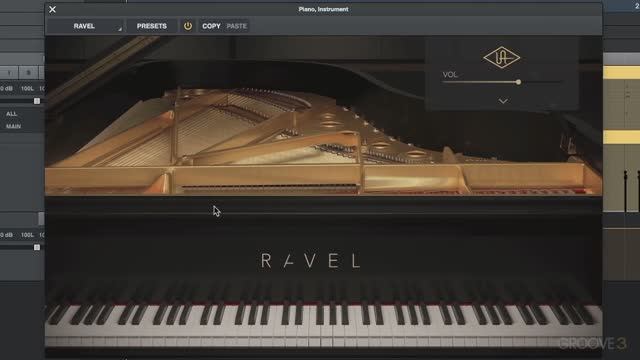Click the RAVEL logo text
The height and width of the screenshot is (360, 640).
click(311, 261)
